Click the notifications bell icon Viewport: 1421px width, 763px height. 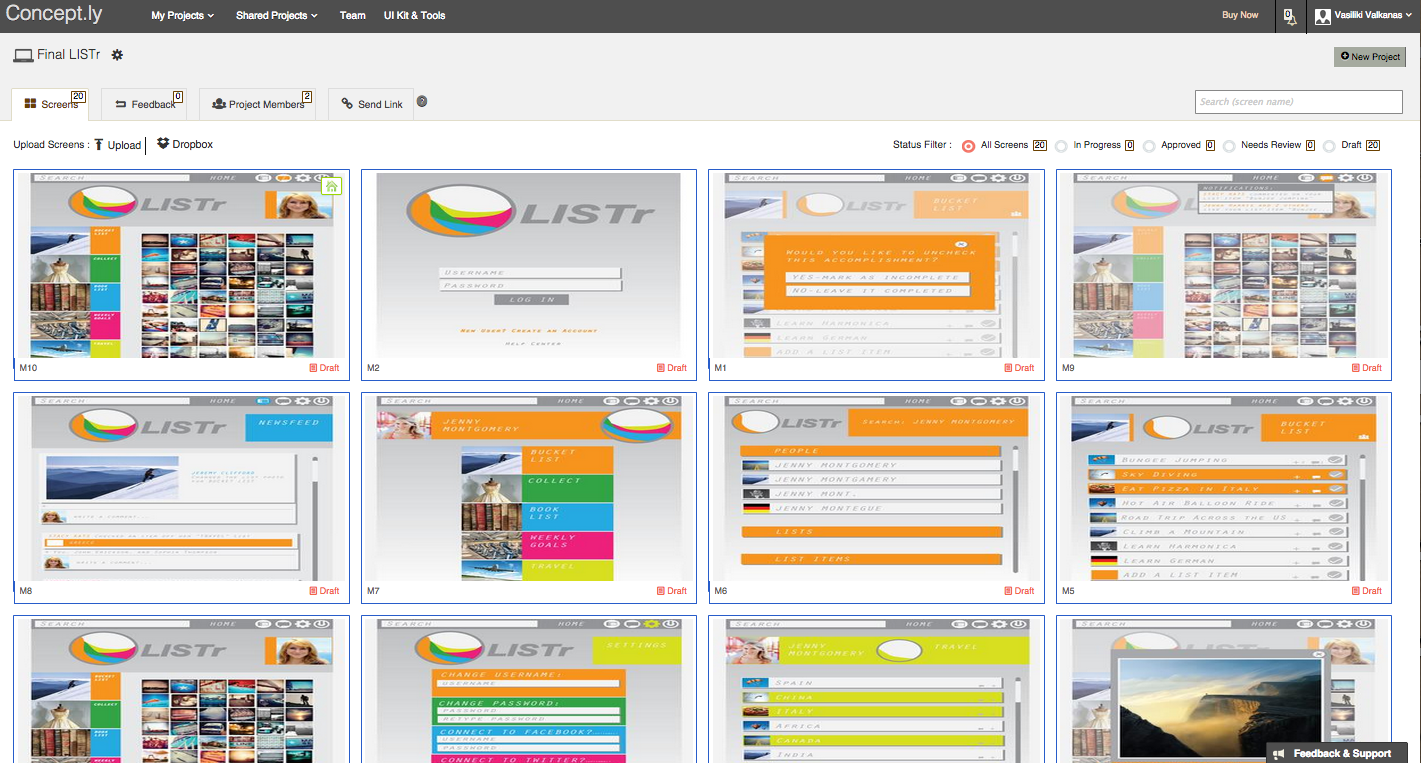pos(1290,15)
